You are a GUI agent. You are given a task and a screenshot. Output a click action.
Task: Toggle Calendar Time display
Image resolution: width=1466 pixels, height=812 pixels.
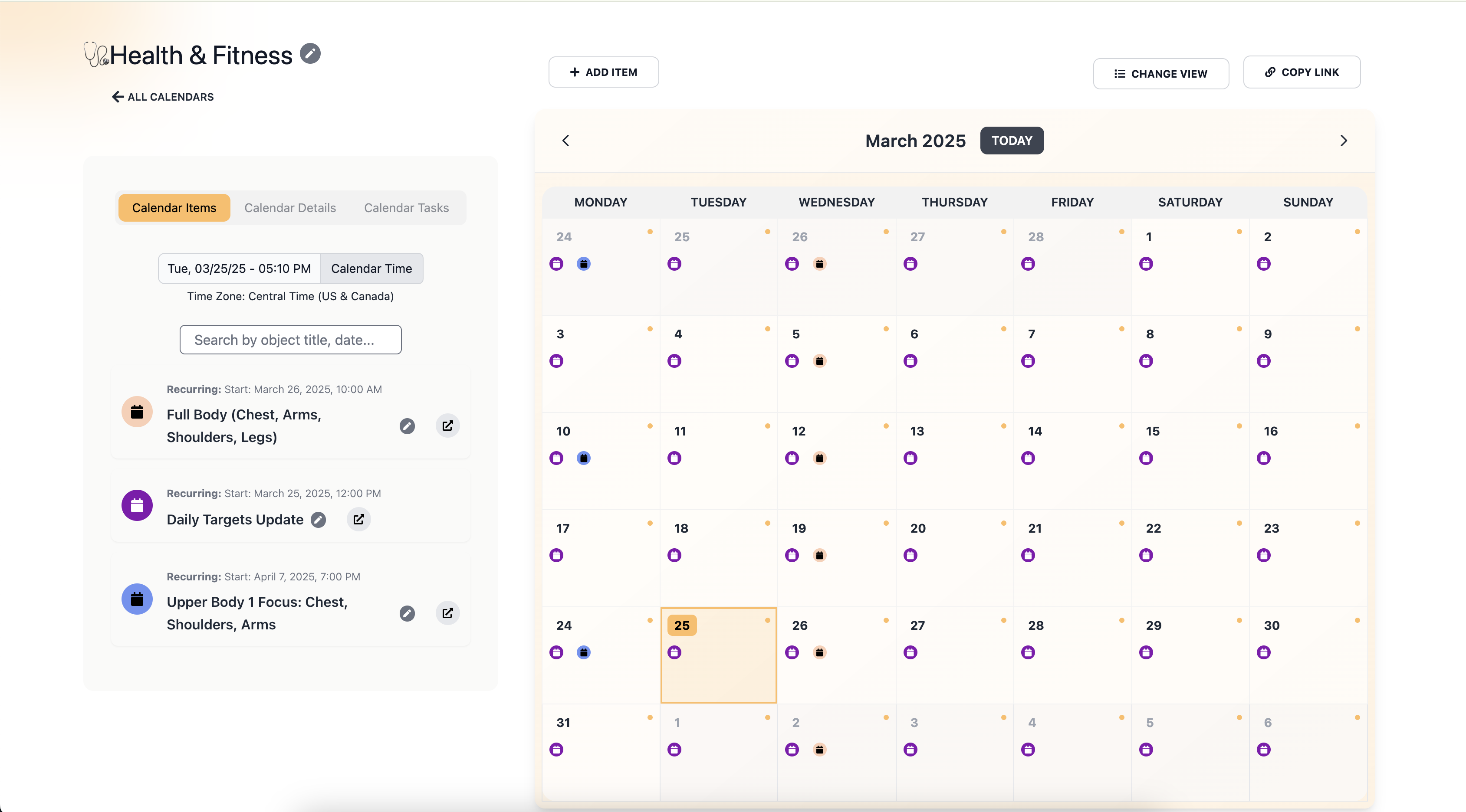click(371, 268)
